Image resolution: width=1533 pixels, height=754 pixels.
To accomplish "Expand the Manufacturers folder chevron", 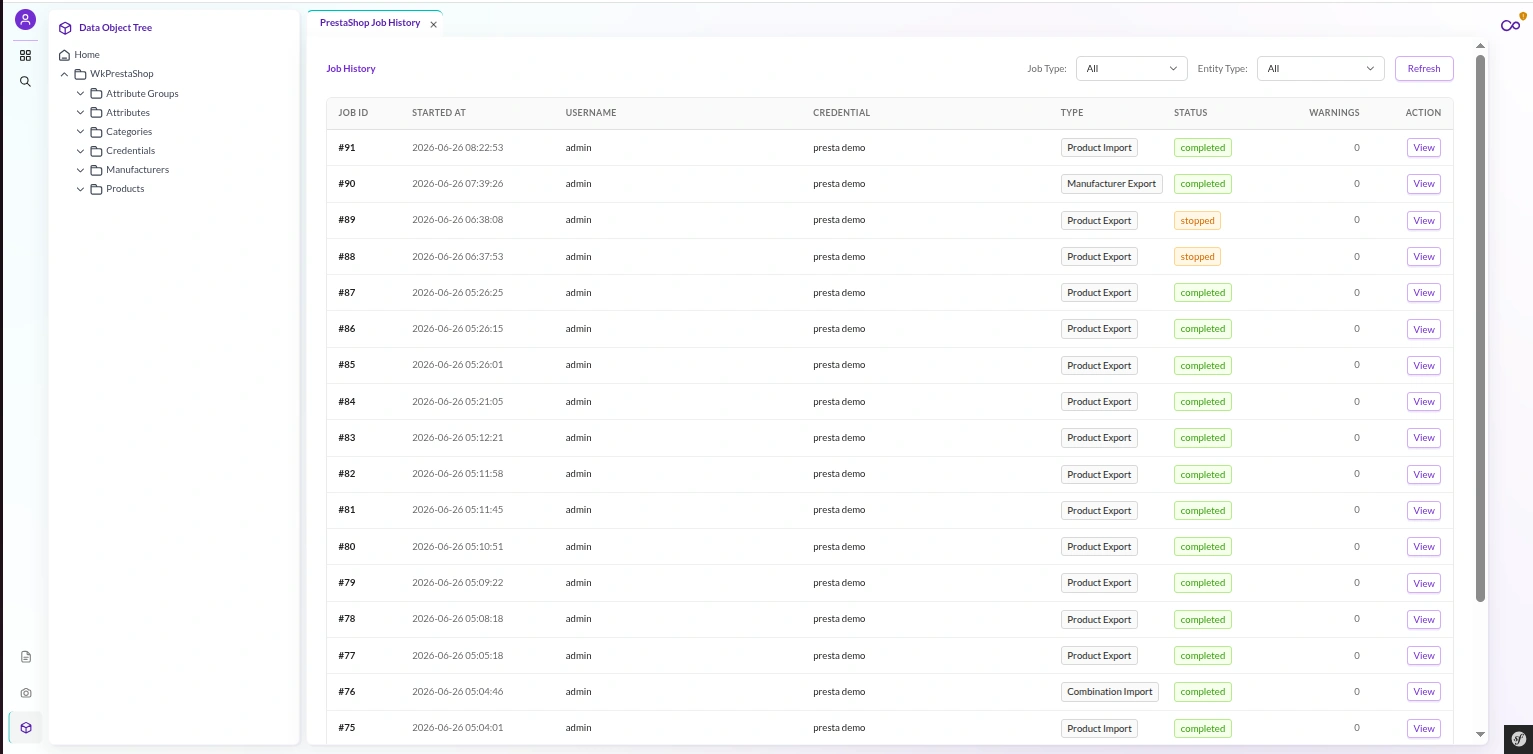I will coord(81,170).
